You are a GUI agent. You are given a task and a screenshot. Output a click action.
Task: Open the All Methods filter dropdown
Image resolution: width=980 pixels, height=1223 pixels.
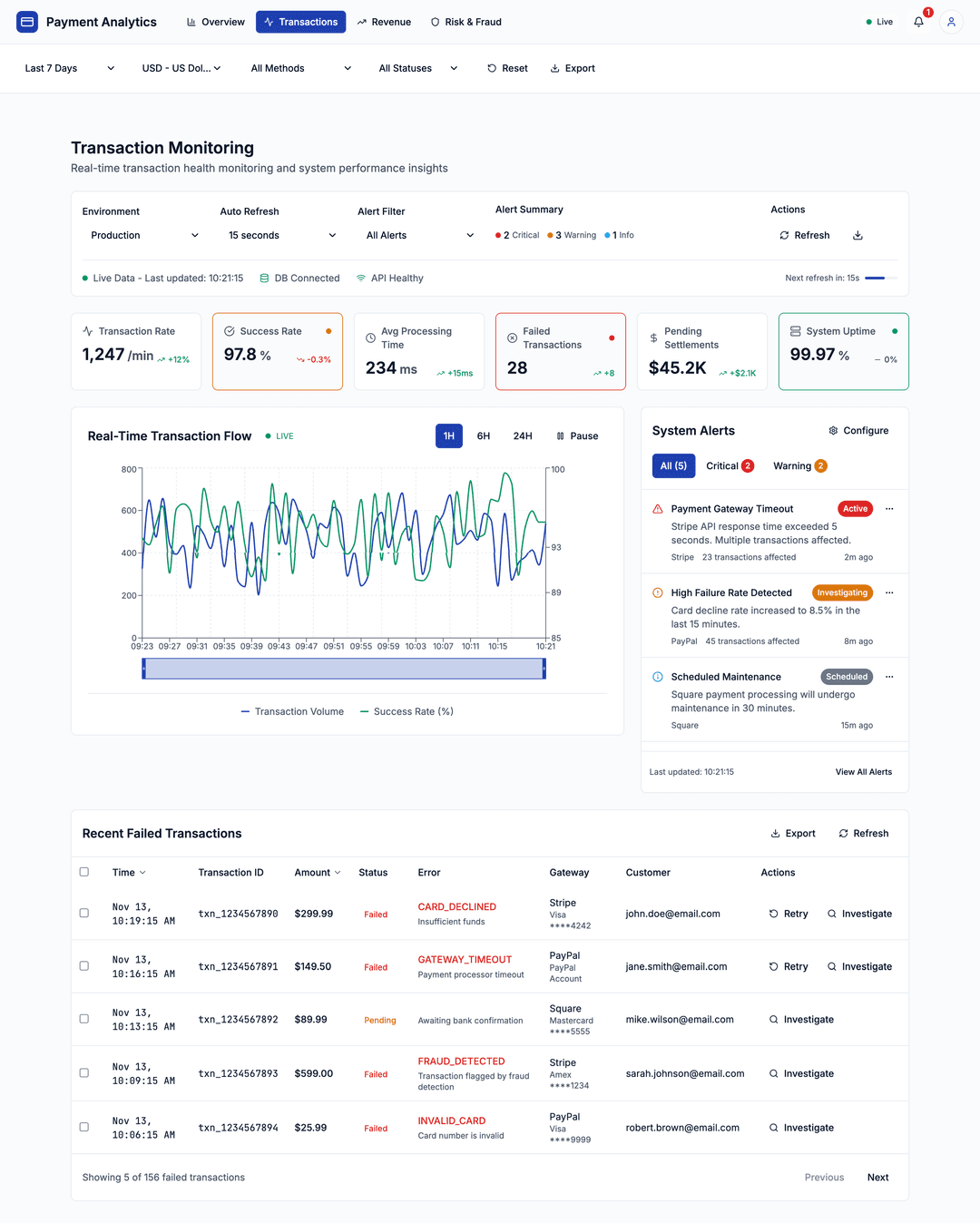coord(299,68)
